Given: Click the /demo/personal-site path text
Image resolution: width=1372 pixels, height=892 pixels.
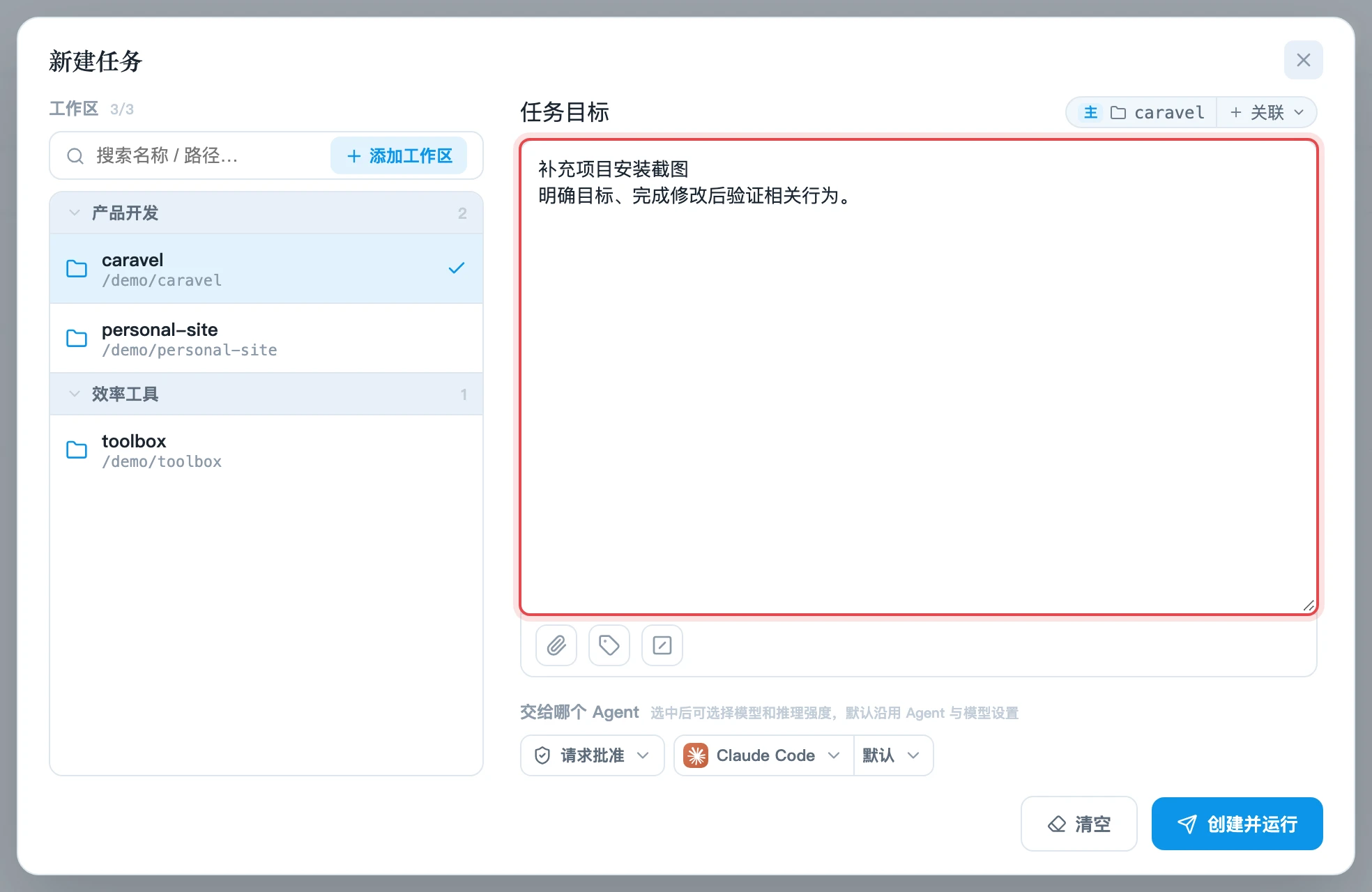Looking at the screenshot, I should point(189,350).
